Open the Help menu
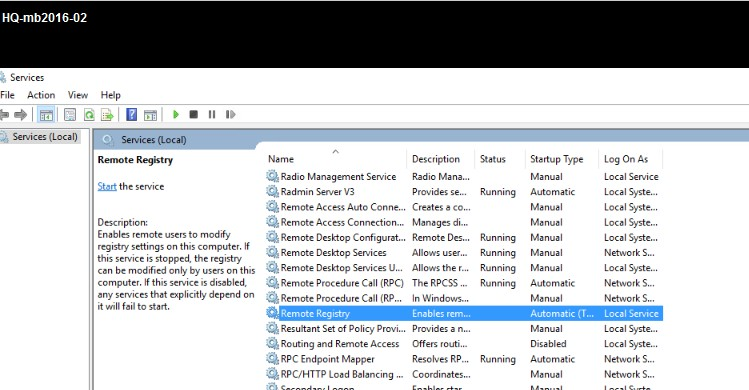 pyautogui.click(x=110, y=95)
